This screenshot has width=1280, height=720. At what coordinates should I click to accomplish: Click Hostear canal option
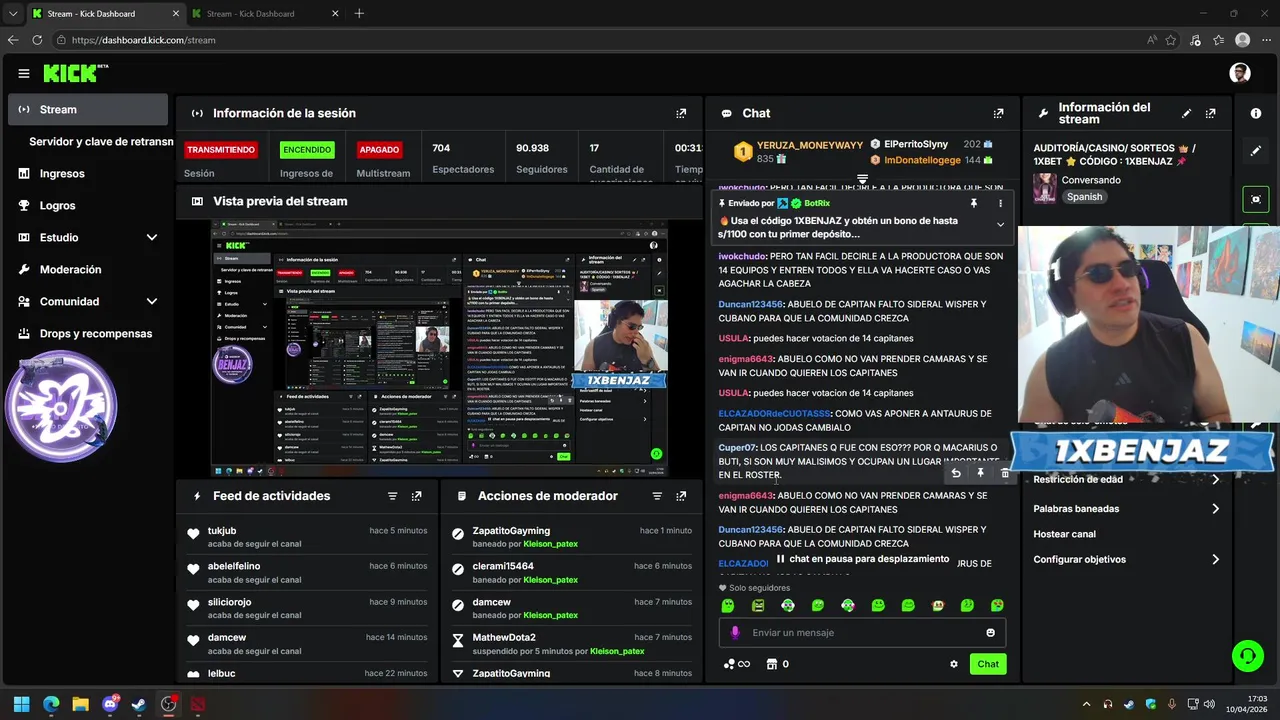[1064, 534]
